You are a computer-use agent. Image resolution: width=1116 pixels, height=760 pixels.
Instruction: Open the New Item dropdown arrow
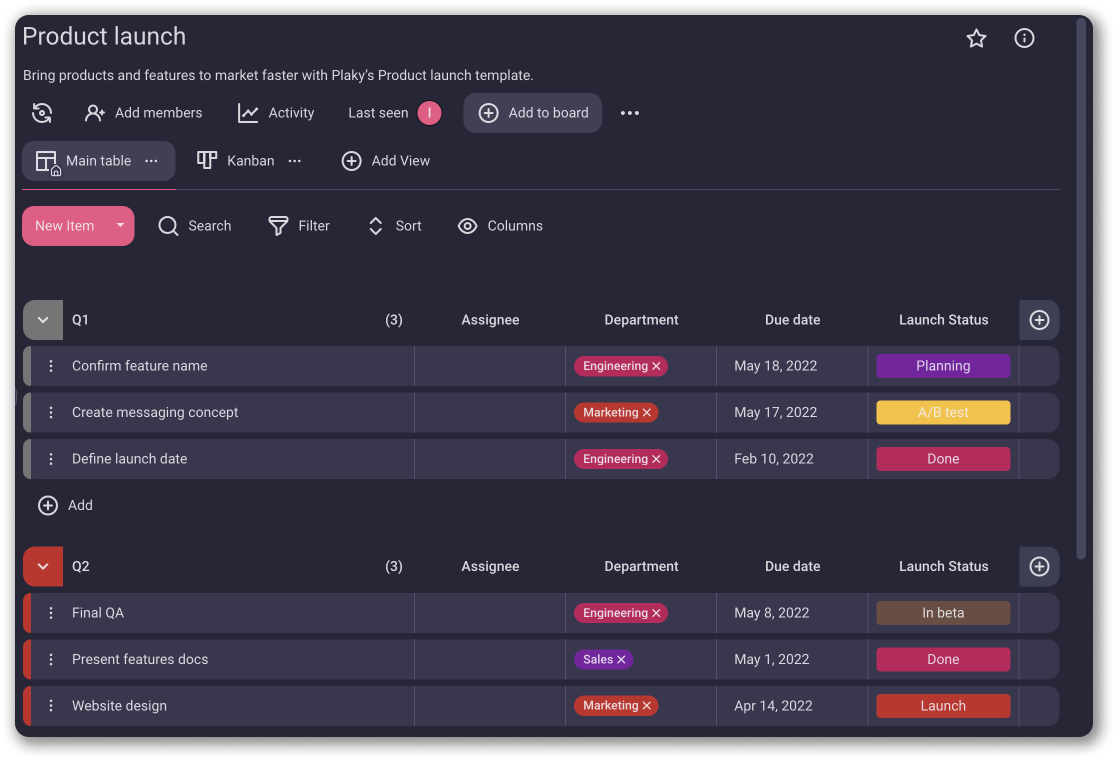pos(120,226)
